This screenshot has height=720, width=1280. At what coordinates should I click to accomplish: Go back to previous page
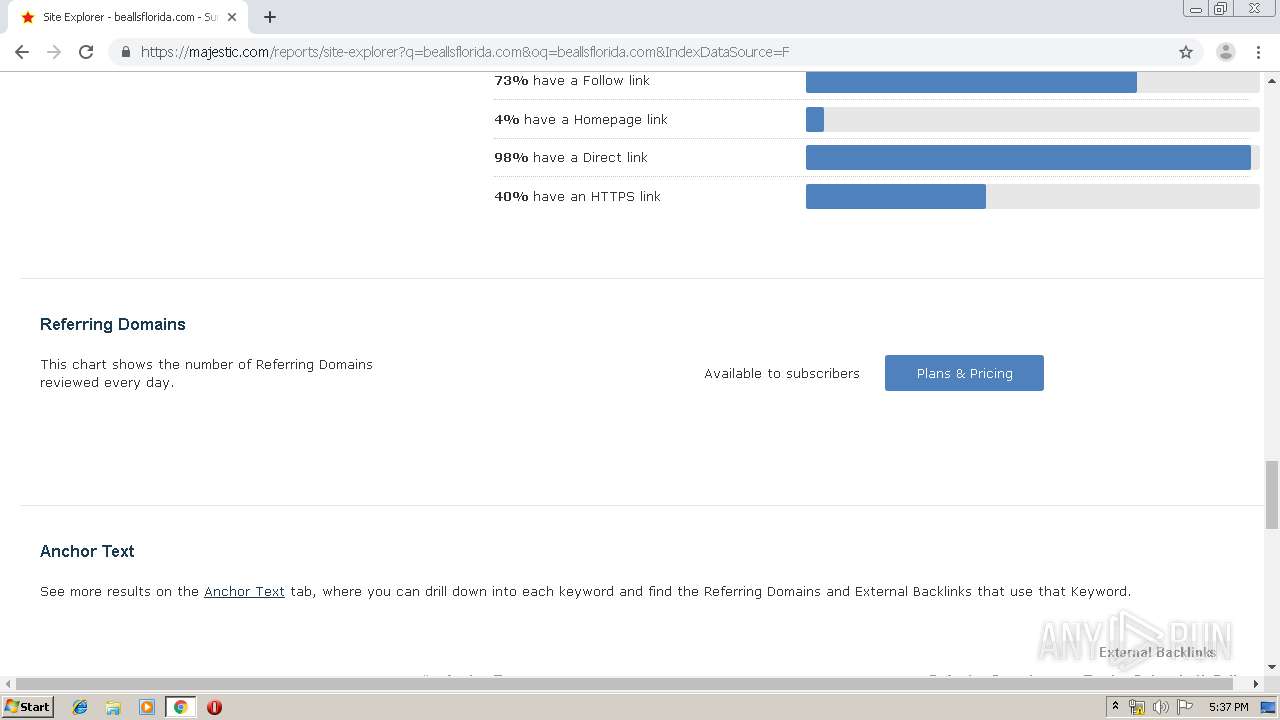tap(22, 52)
